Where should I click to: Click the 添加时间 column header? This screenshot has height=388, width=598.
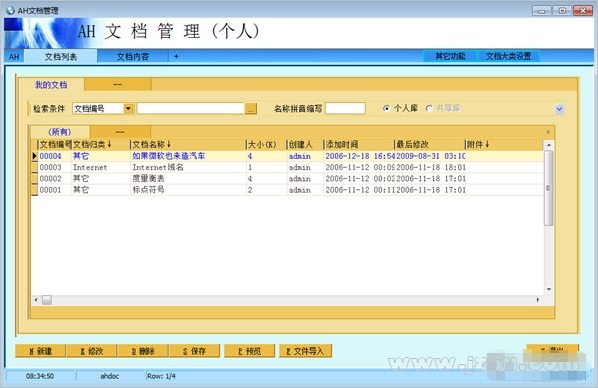coord(359,145)
